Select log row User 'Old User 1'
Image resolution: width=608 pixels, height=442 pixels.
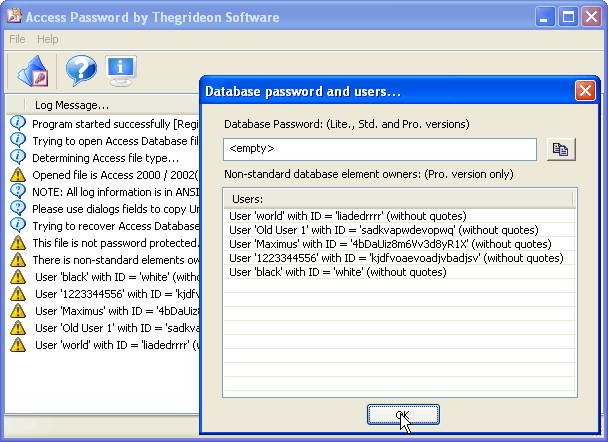click(103, 328)
